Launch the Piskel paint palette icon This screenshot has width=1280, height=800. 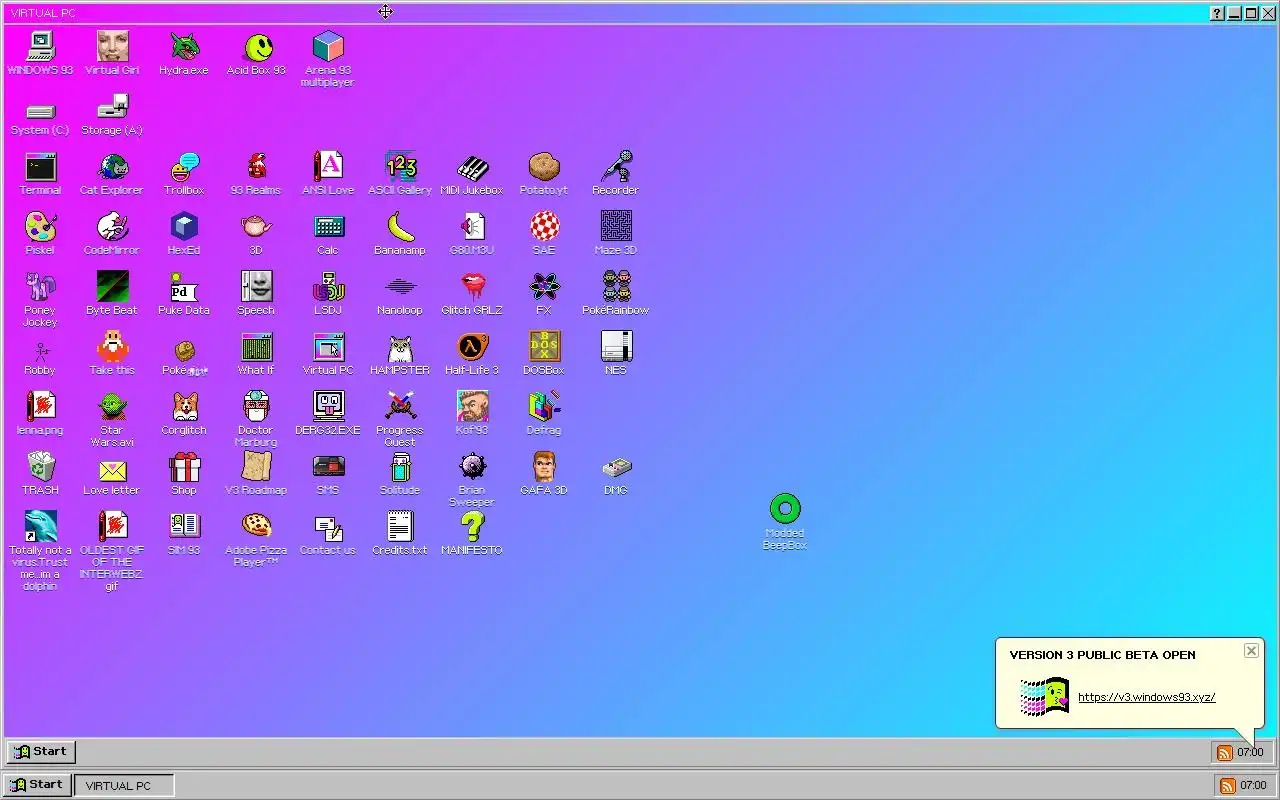point(40,234)
